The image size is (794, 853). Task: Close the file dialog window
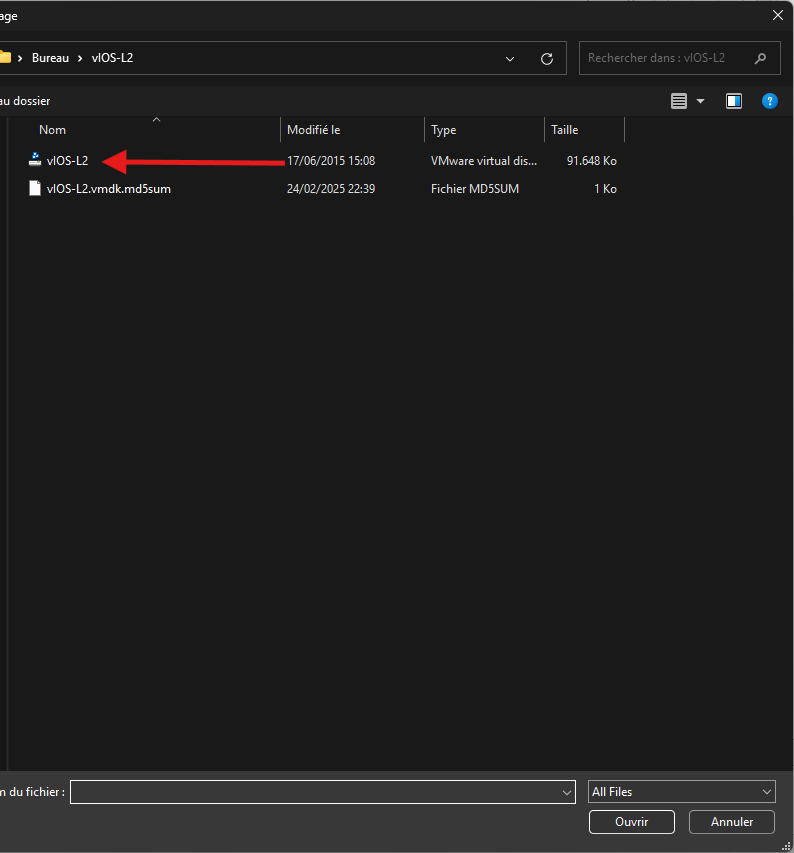point(778,15)
